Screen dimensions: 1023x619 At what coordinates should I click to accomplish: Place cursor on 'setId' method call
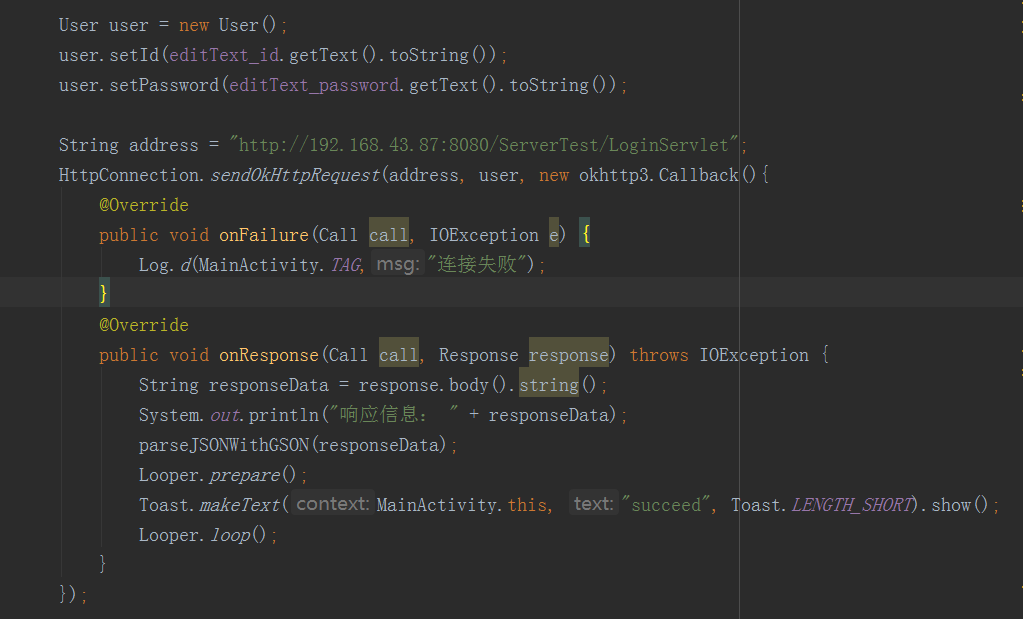134,55
